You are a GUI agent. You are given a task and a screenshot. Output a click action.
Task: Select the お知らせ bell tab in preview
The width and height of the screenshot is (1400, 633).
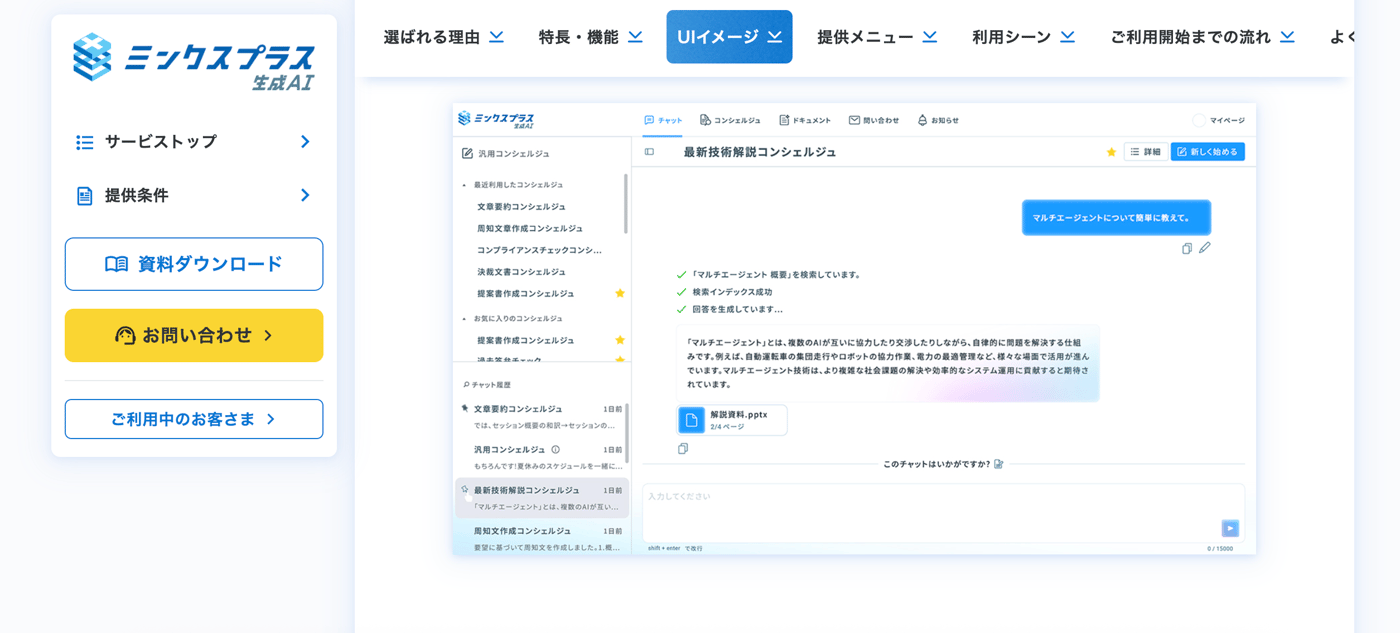[938, 120]
